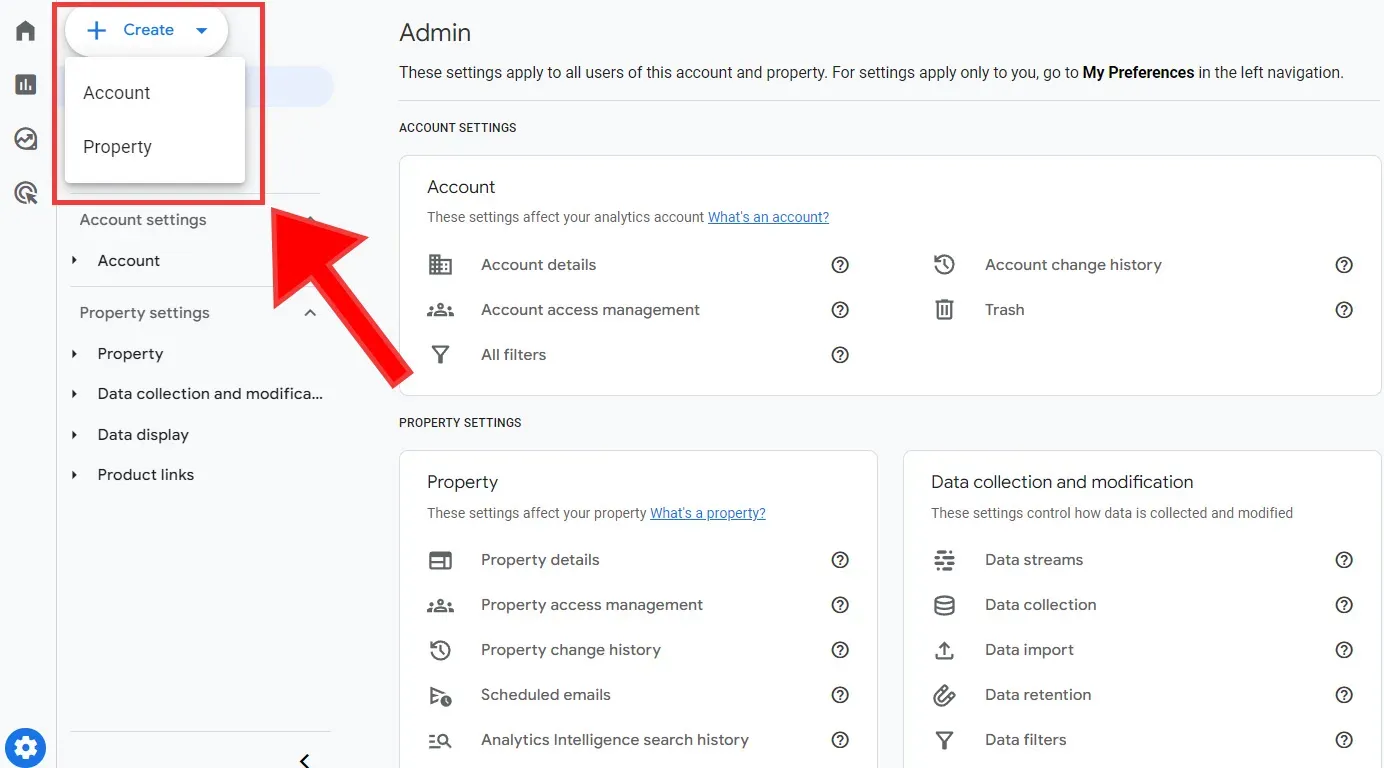Open help for Data retention
Viewport: 1384px width, 768px height.
(1344, 695)
